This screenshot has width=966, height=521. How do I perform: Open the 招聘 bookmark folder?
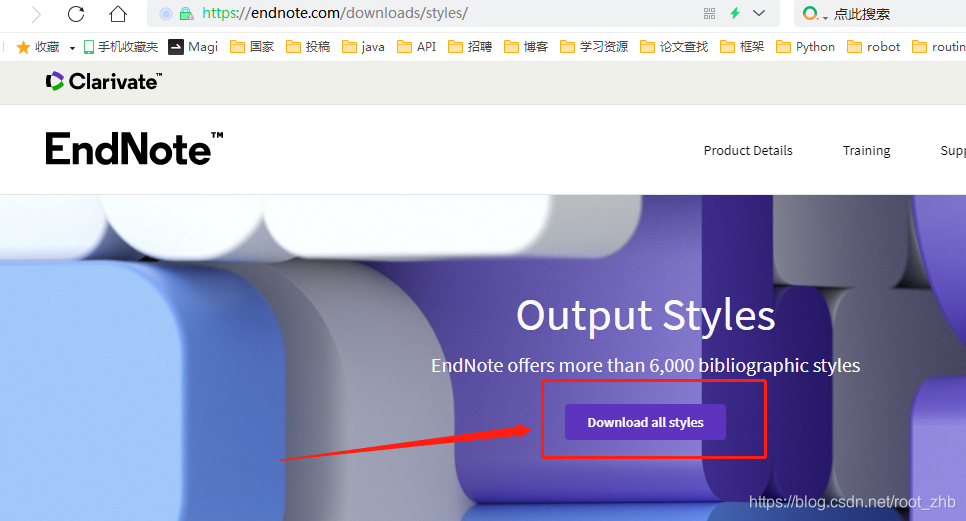click(x=470, y=47)
